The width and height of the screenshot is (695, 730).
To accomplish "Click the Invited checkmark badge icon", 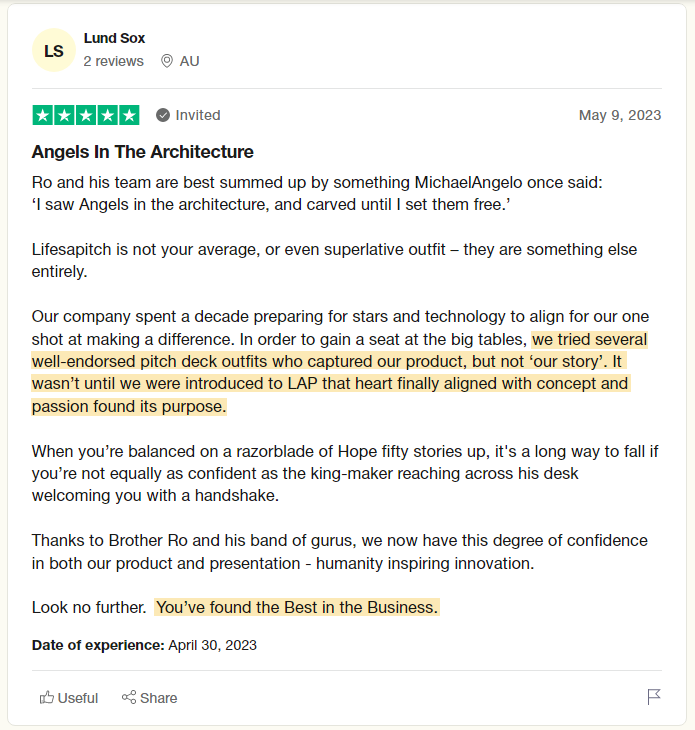I will (163, 115).
